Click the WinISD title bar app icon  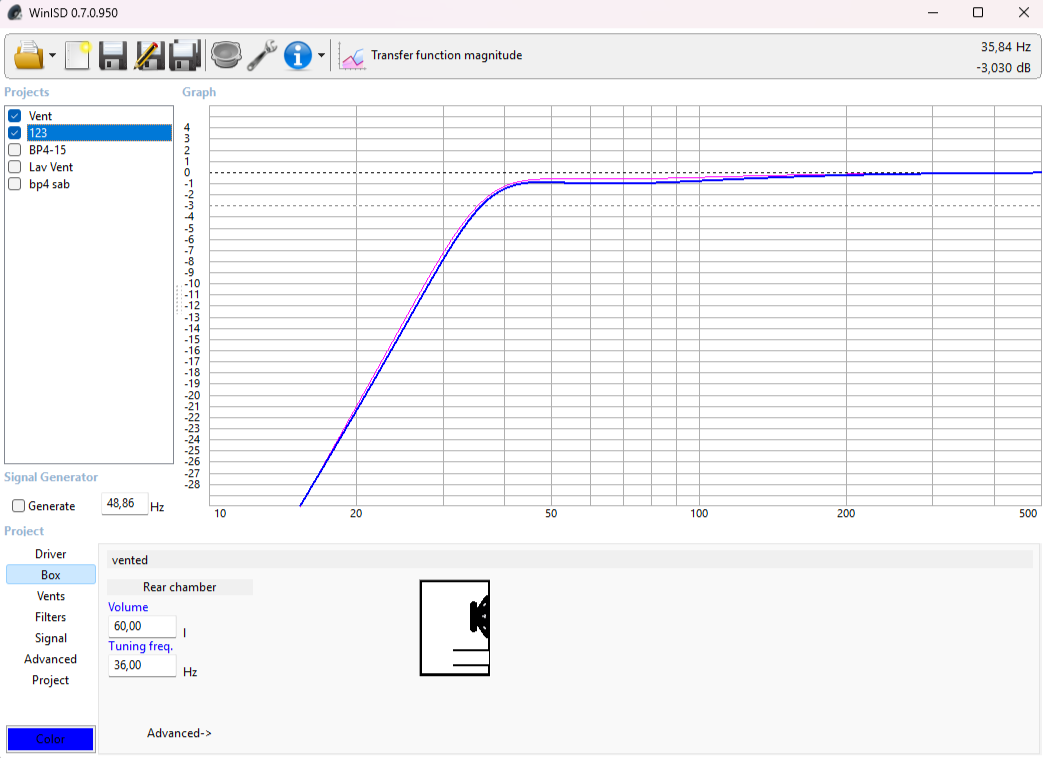tap(15, 13)
